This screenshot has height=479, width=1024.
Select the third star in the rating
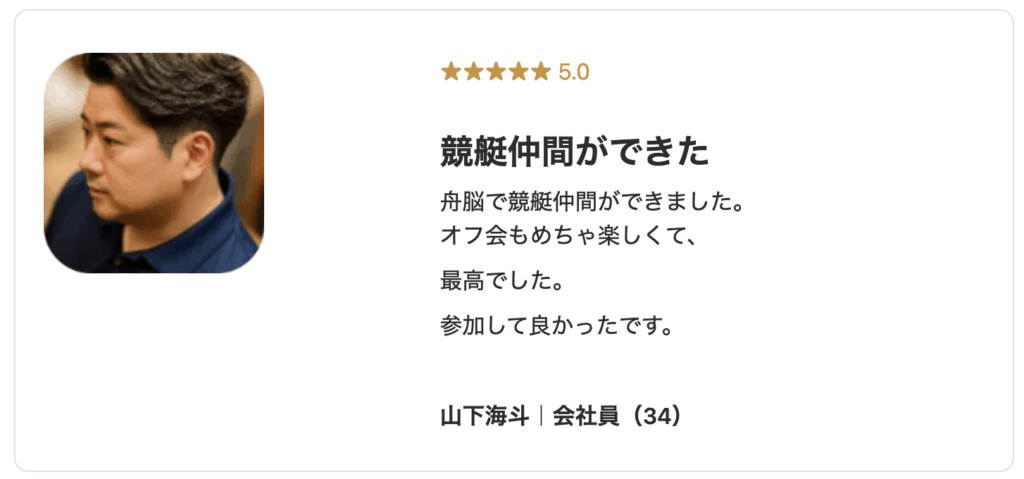(x=496, y=71)
